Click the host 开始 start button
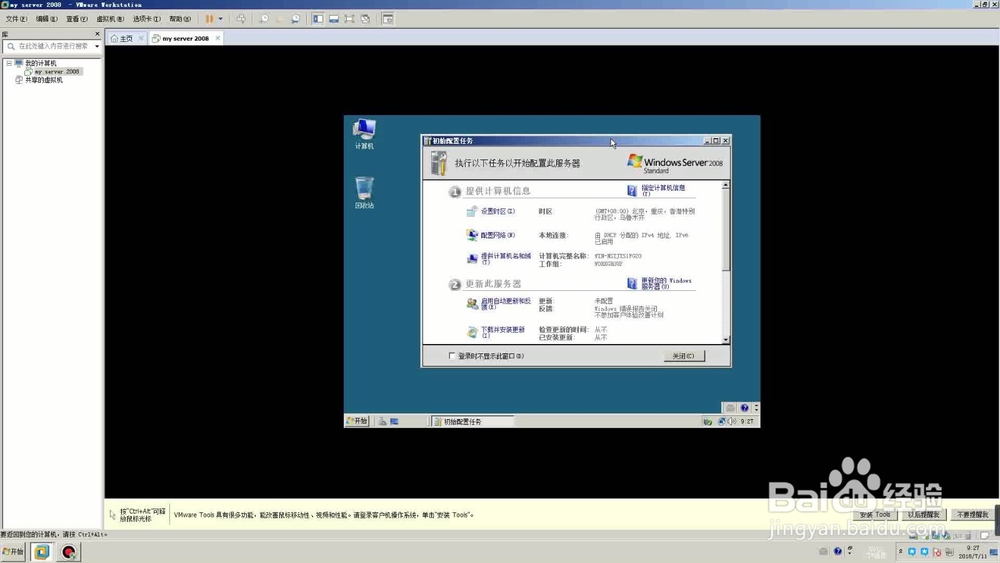 pos(13,552)
